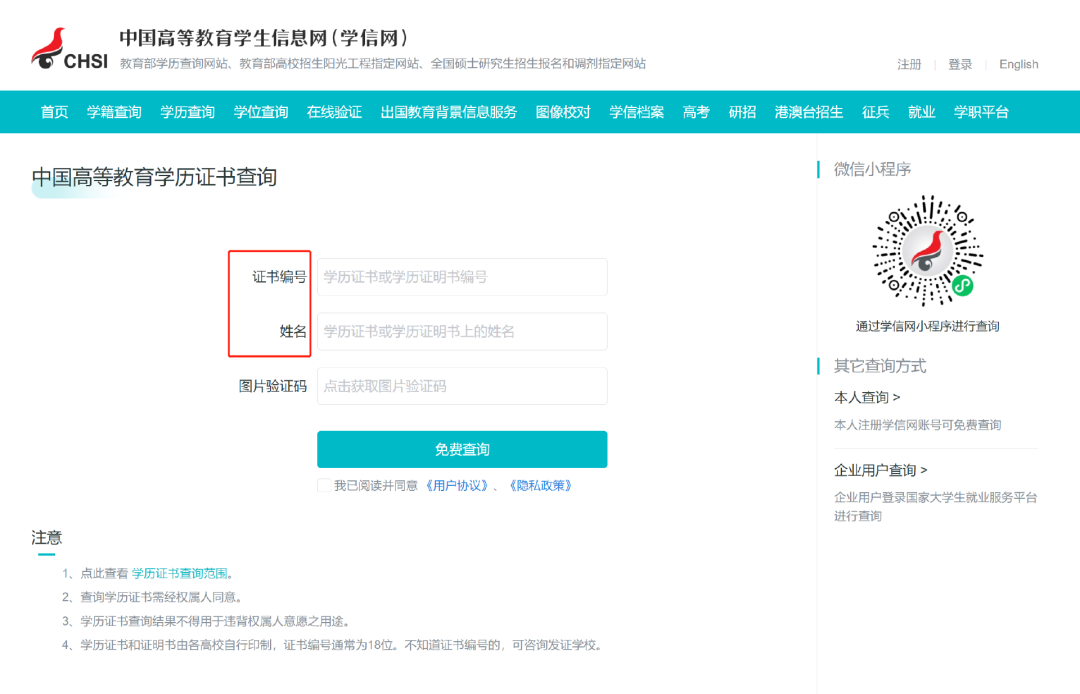Open 企业用户查询 > option
The image size is (1080, 694).
881,470
